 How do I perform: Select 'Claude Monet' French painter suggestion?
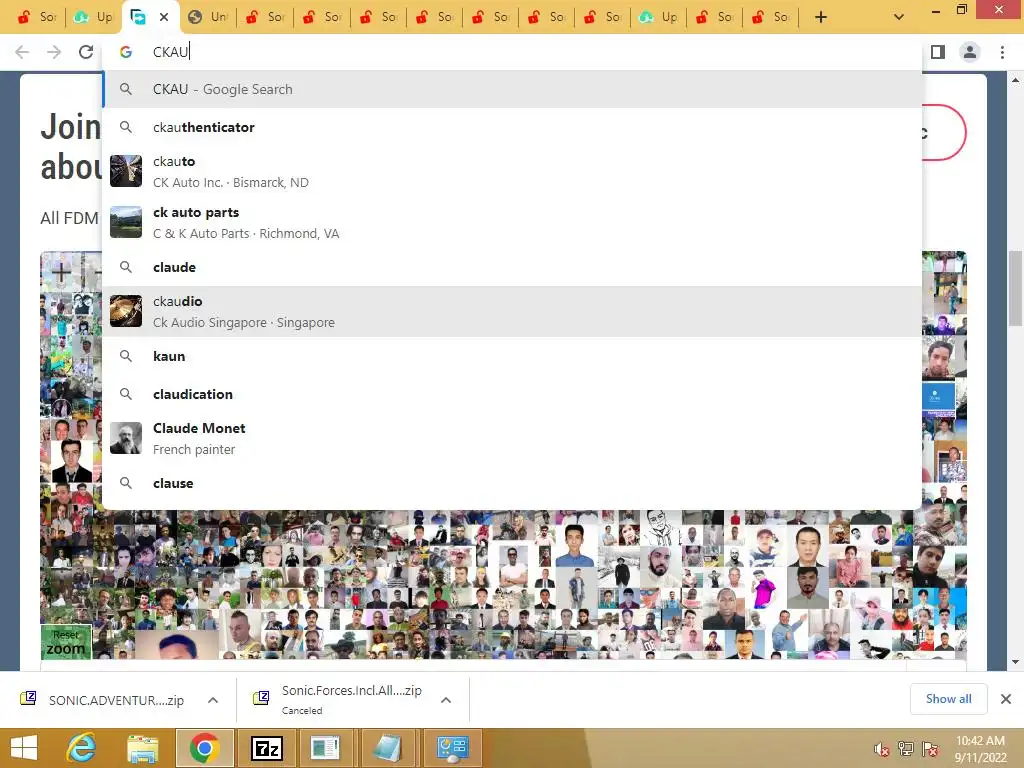(513, 438)
